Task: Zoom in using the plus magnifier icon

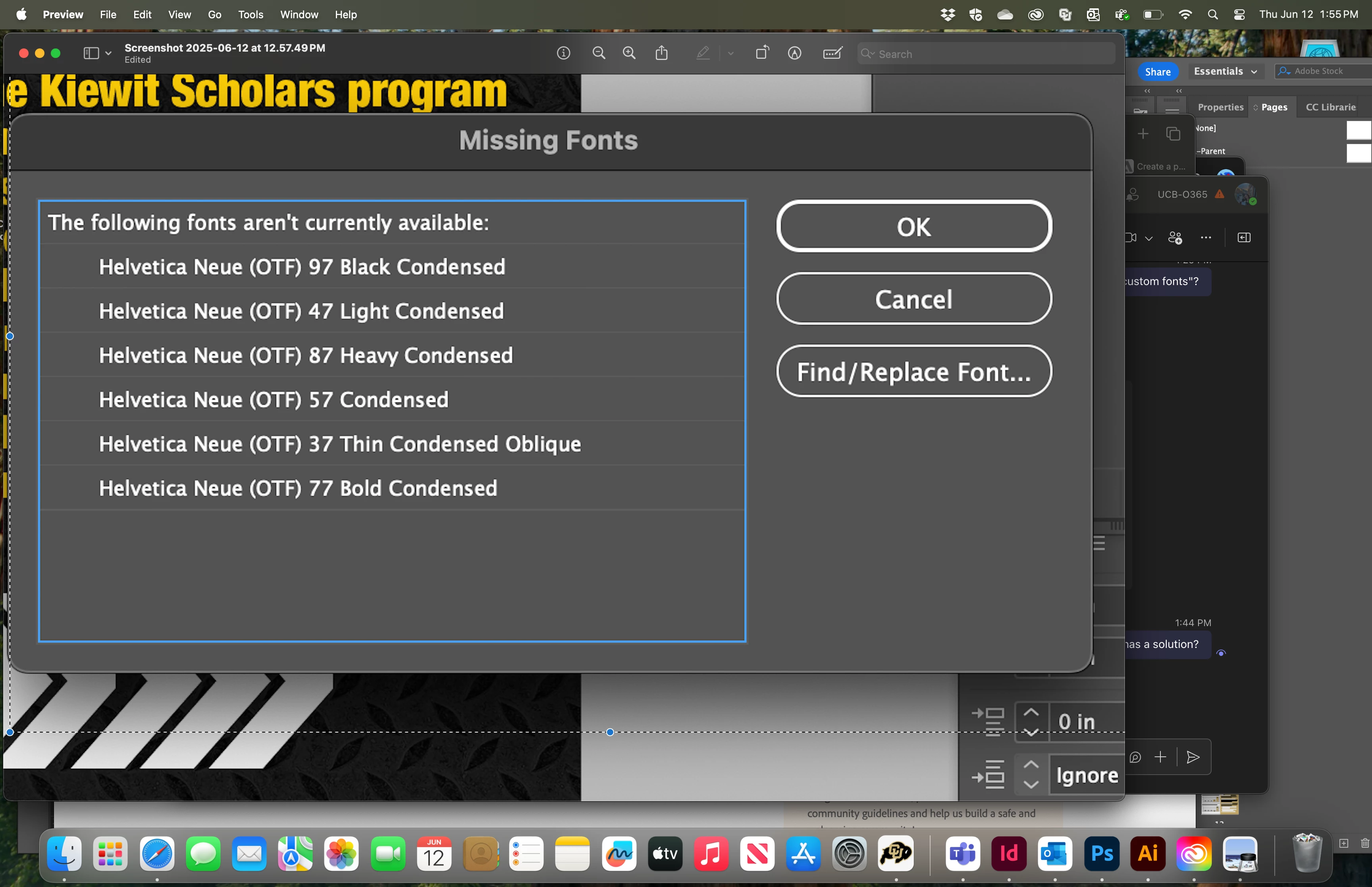Action: [629, 54]
